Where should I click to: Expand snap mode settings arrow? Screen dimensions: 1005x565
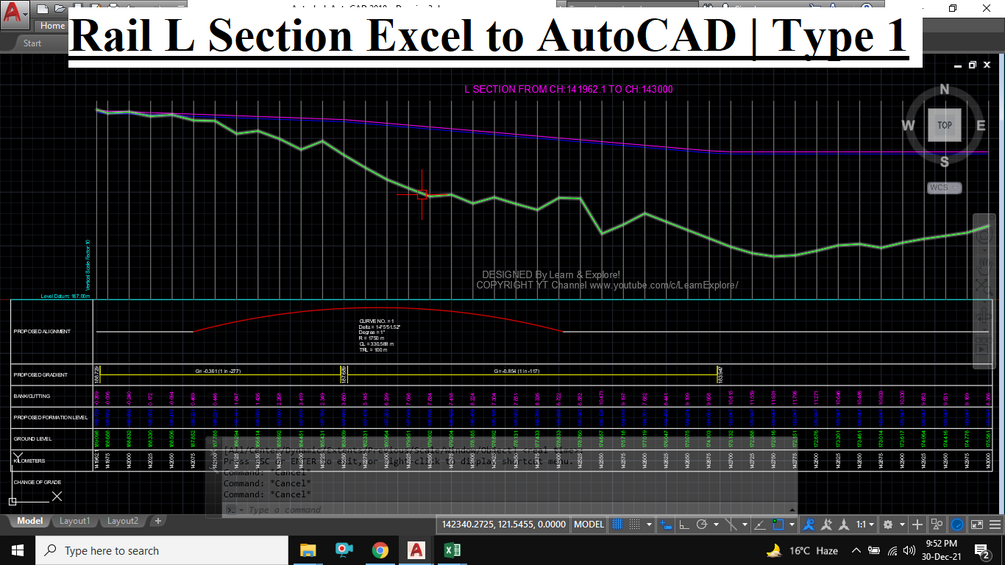pos(649,524)
